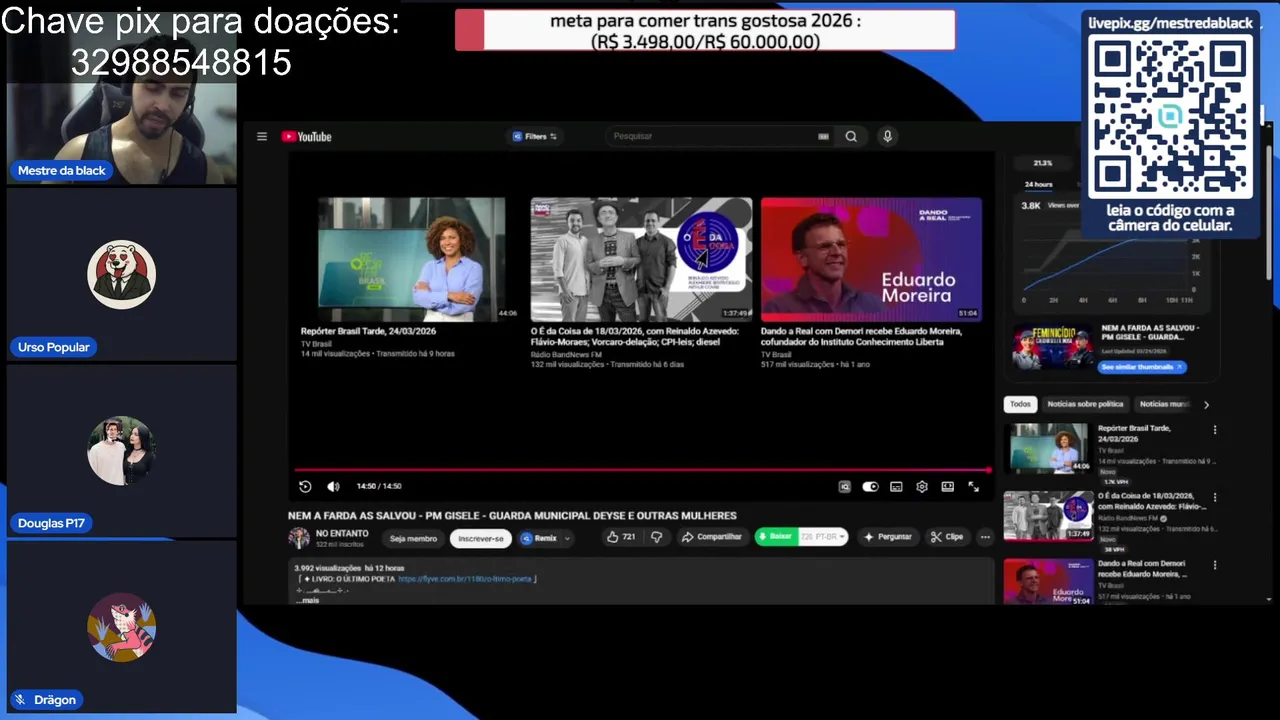
Task: Select the Todos filter chip
Action: tap(1020, 404)
